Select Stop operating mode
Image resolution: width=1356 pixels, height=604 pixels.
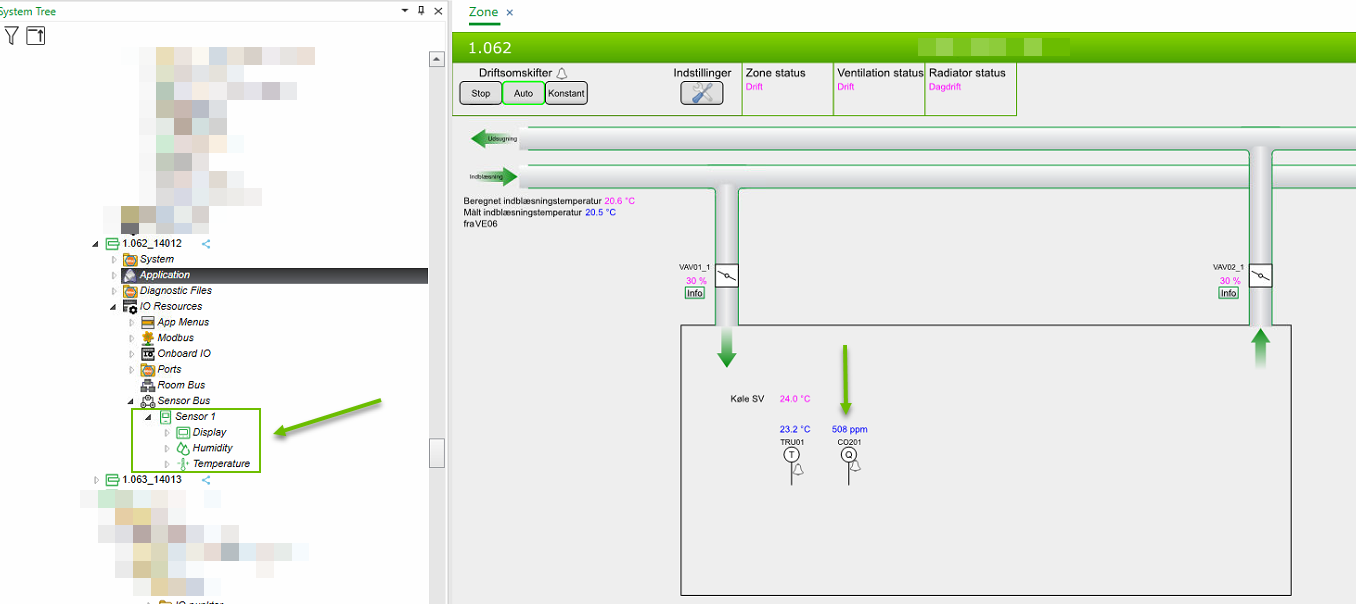tap(481, 93)
